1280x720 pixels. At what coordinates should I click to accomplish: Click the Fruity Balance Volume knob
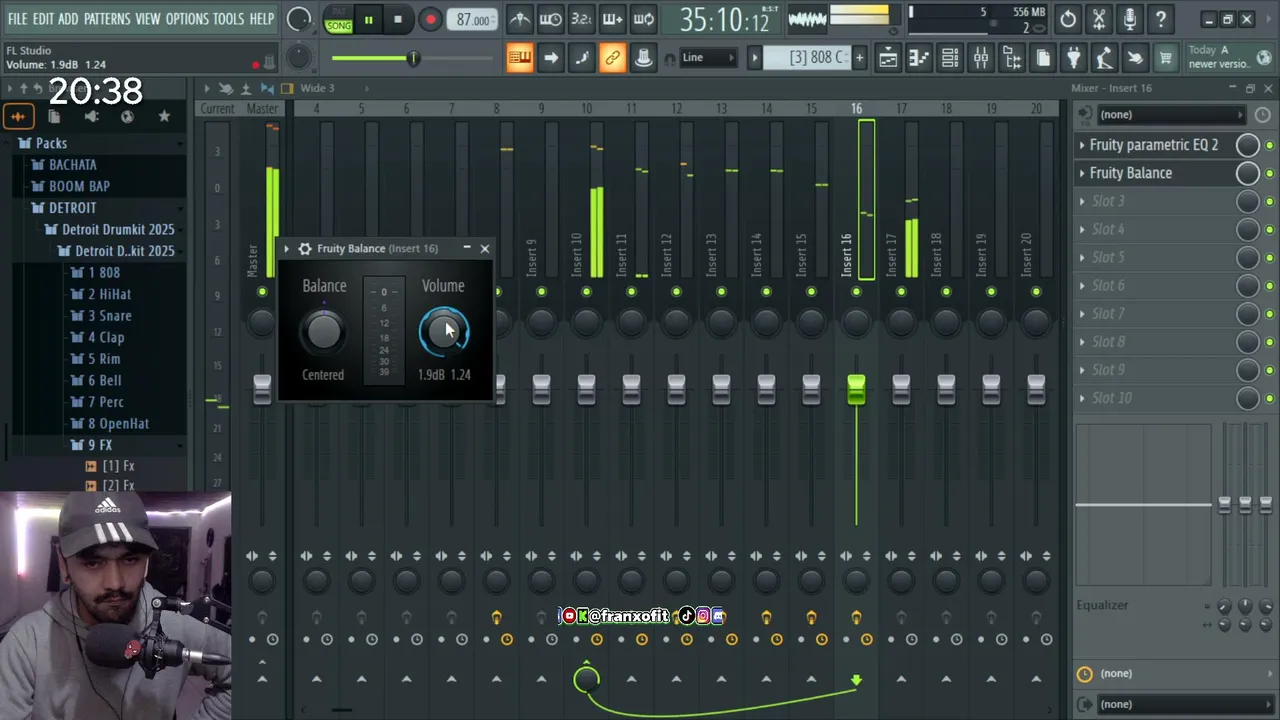[x=443, y=332]
